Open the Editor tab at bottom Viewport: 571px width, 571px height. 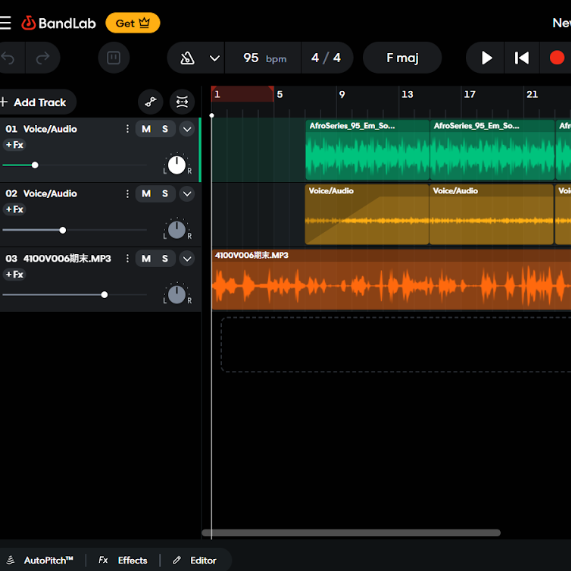tap(195, 560)
